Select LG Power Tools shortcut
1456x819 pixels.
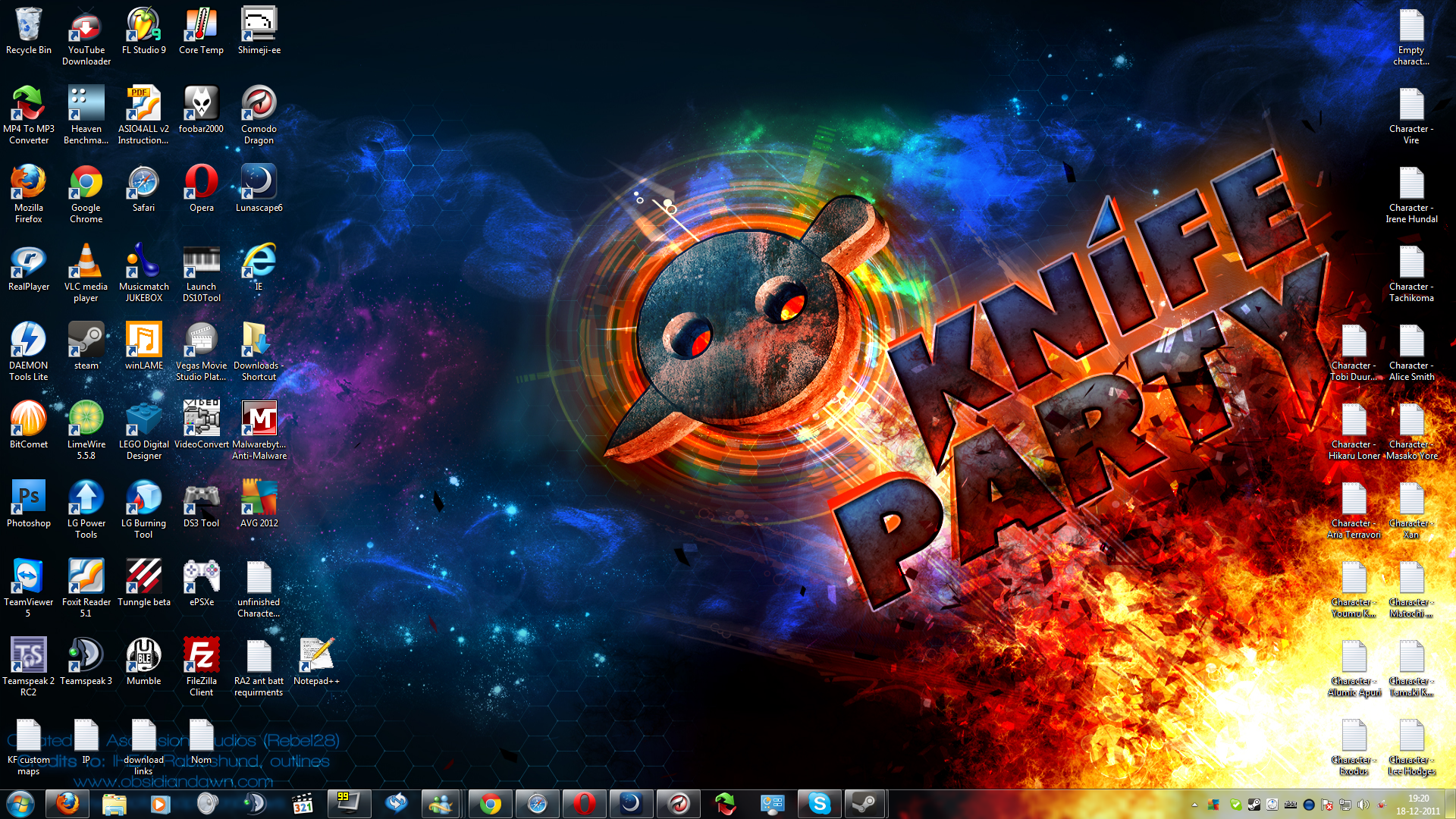86,510
